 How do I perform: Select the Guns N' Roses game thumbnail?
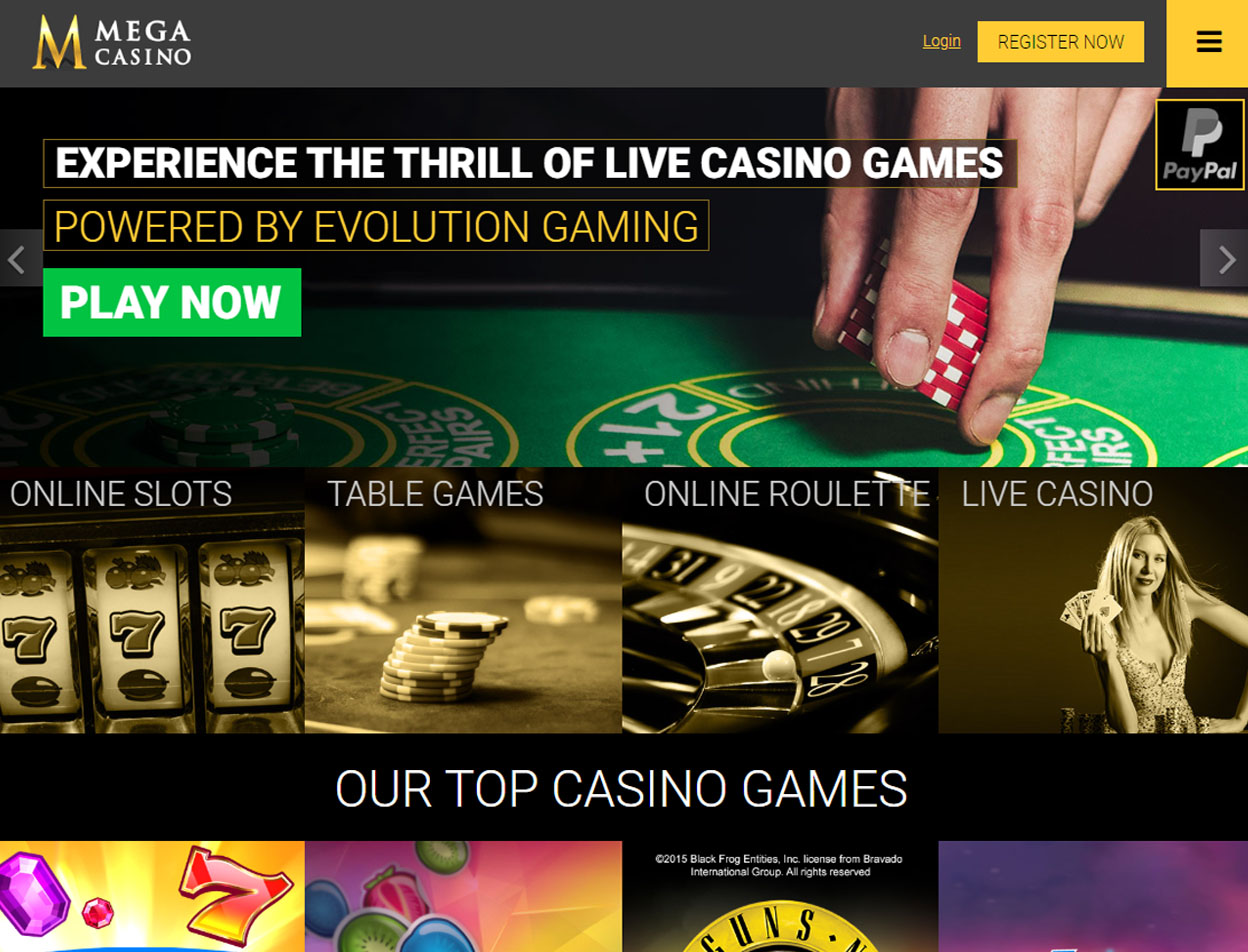coord(780,896)
